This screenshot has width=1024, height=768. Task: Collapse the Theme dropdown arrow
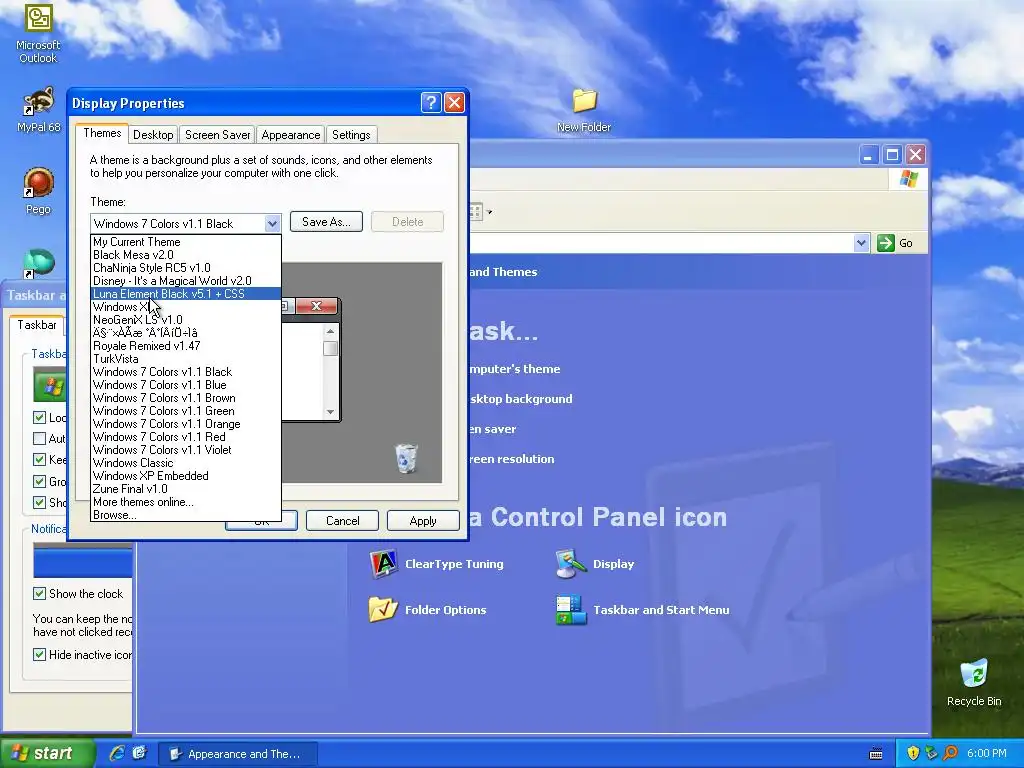coord(272,223)
